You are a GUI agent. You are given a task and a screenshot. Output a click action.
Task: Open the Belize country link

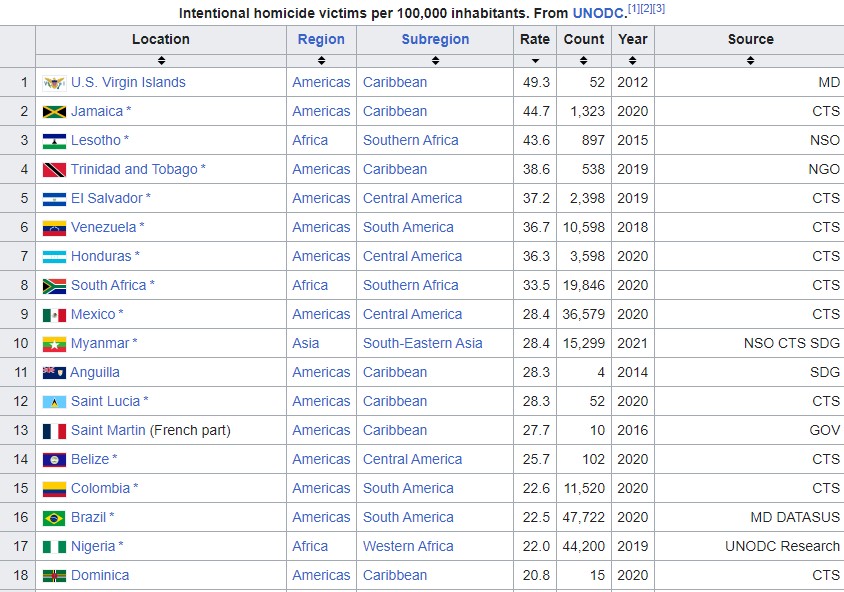90,460
